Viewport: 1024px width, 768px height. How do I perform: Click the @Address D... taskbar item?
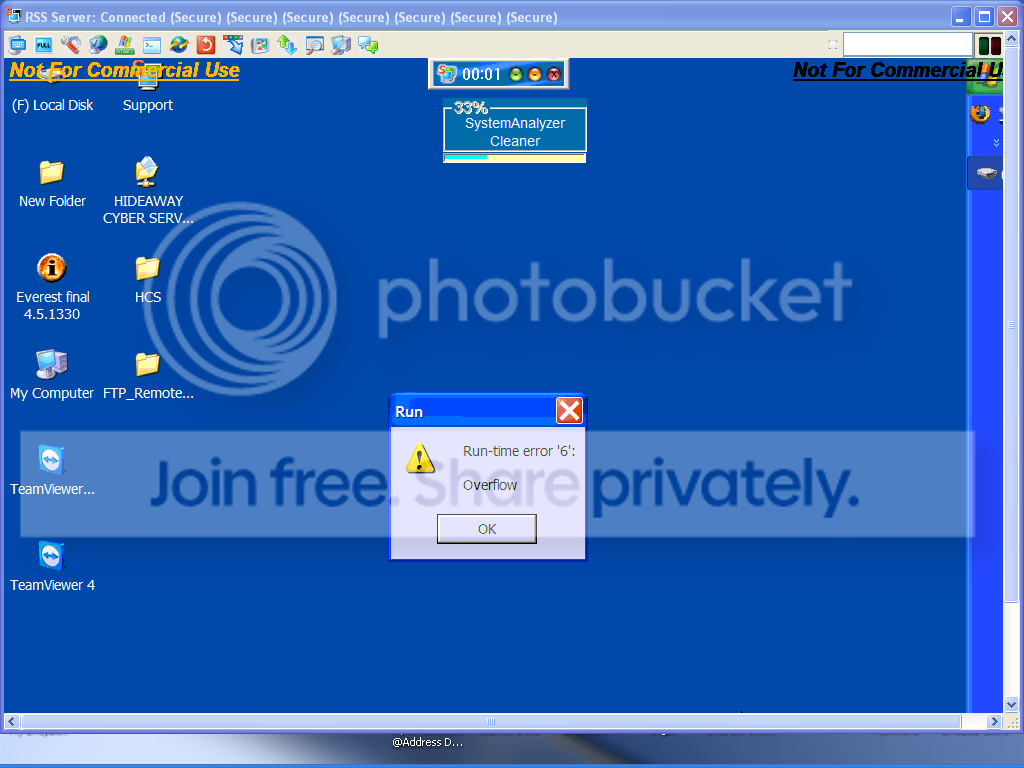pyautogui.click(x=428, y=742)
